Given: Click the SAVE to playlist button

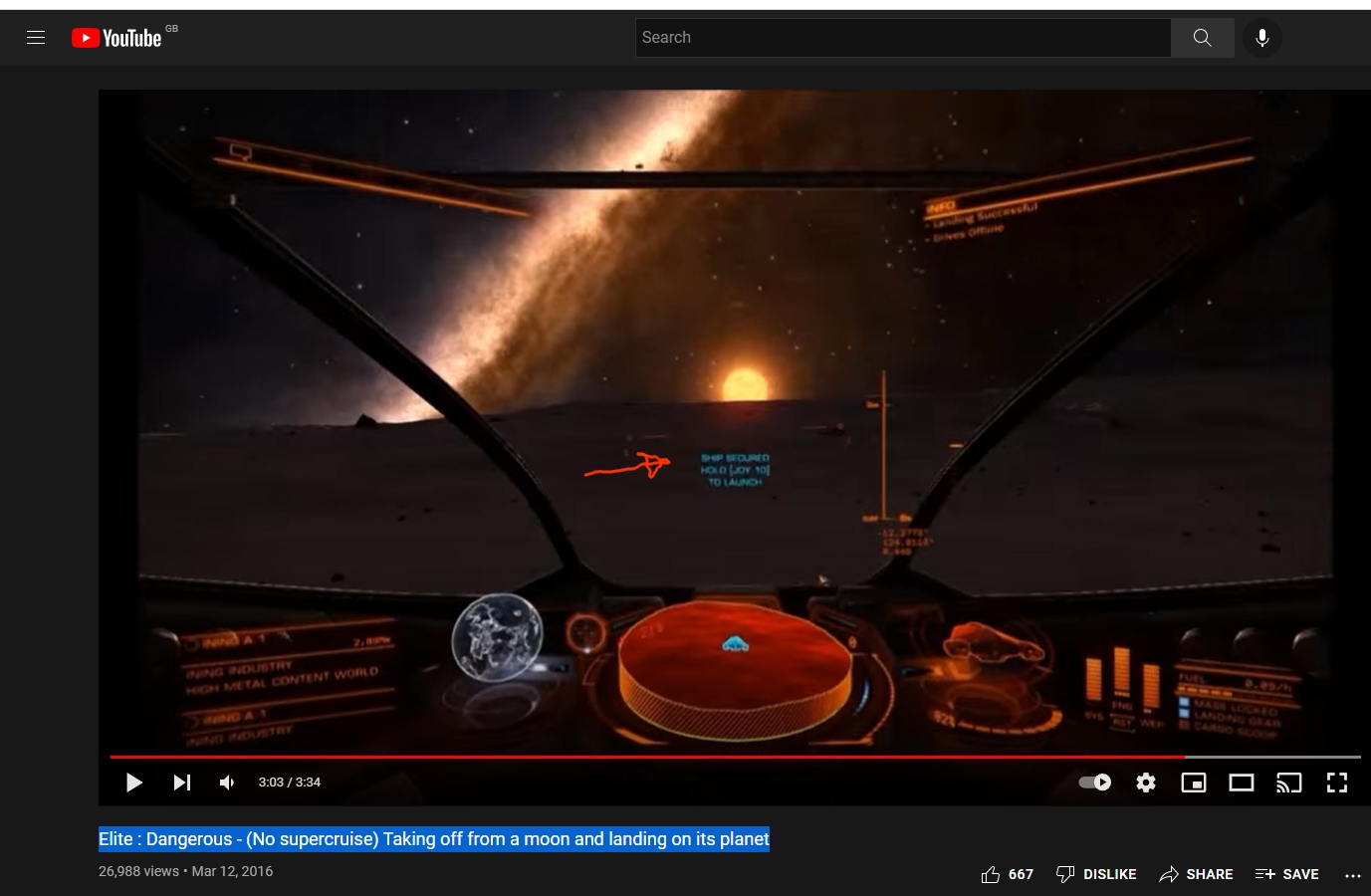Looking at the screenshot, I should point(1286,874).
